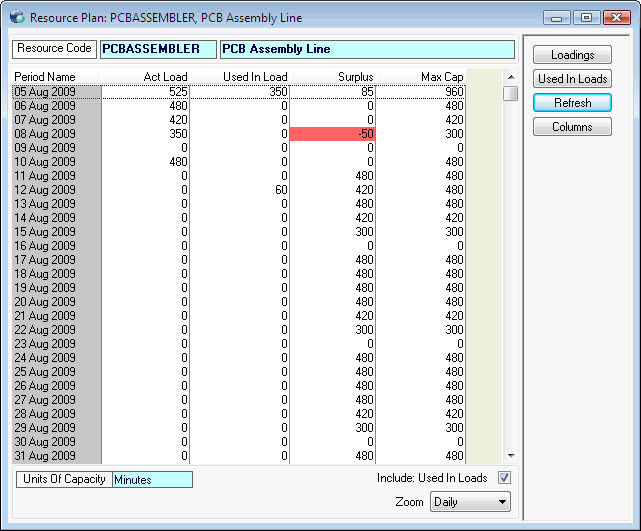Click the PCB Assembly Line description field
Image resolution: width=641 pixels, height=531 pixels.
[x=366, y=49]
